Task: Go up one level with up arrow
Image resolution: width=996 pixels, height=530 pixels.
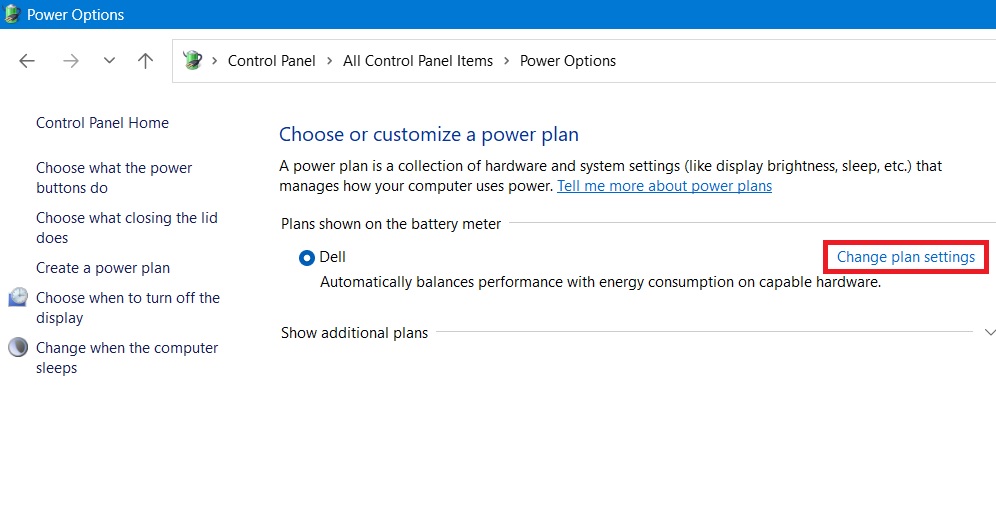Action: click(145, 61)
